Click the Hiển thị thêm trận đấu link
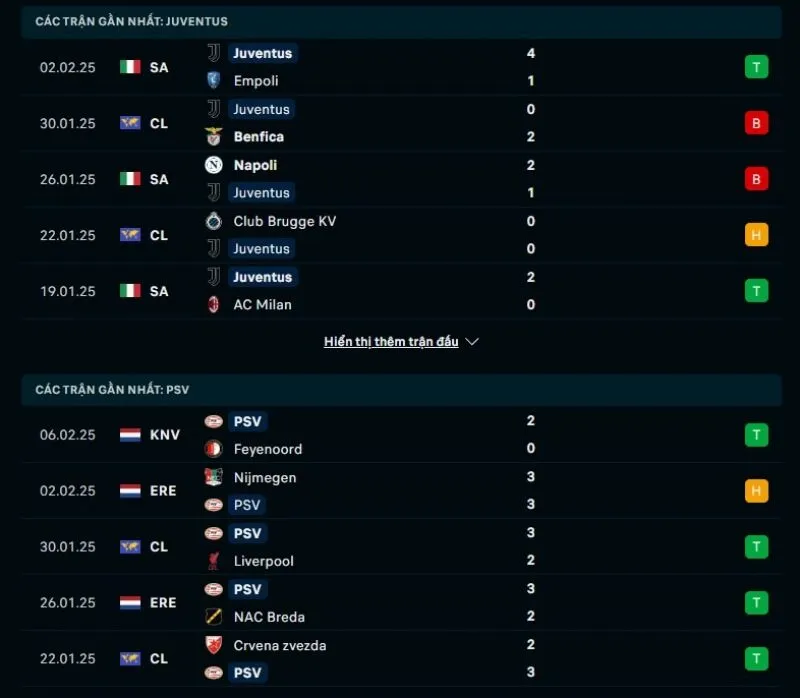Screen dimensions: 800x698 (x=391, y=342)
